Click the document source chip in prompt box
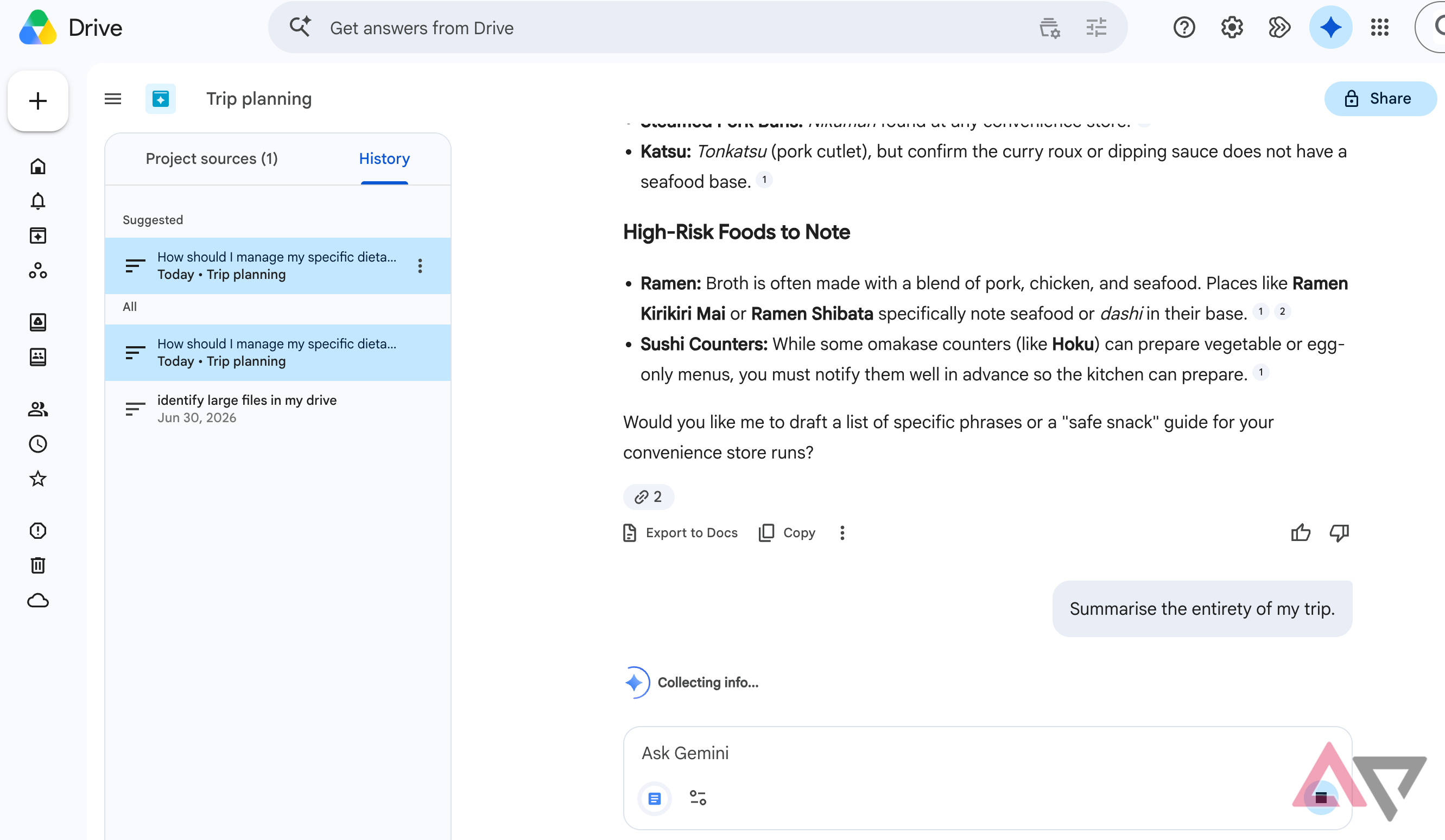Image resolution: width=1445 pixels, height=840 pixels. click(654, 798)
